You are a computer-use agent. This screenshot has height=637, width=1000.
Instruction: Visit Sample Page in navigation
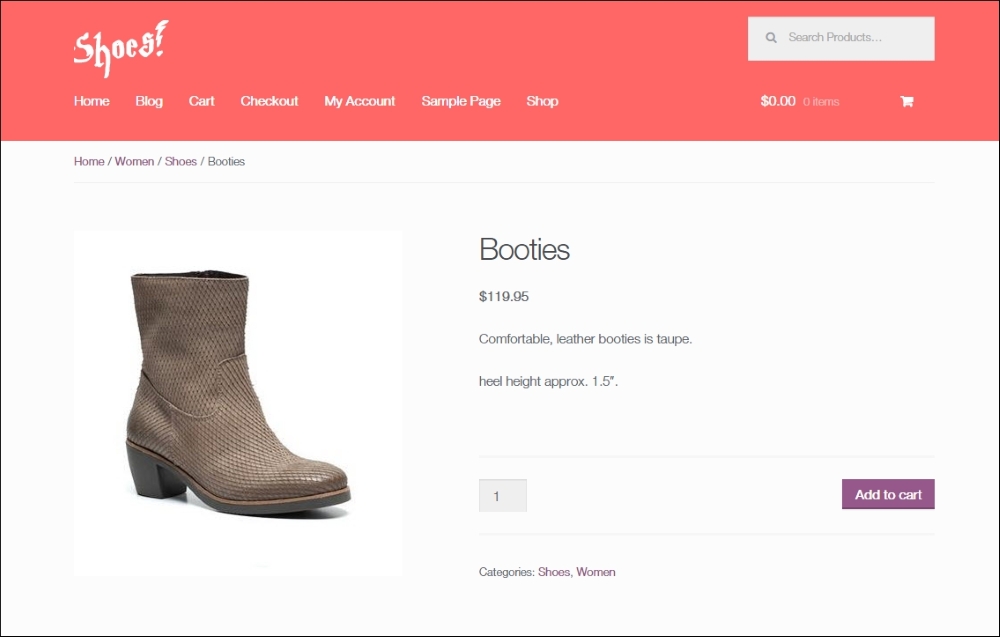(x=461, y=101)
